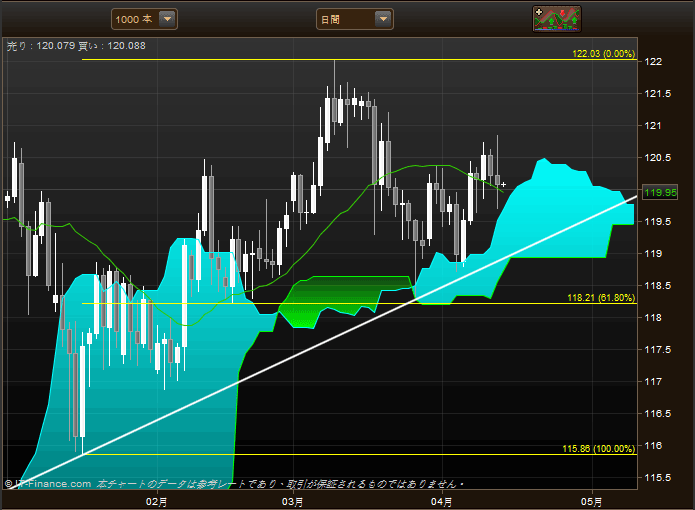695x510 pixels.
Task: Click the sell/buy quote text 120.079
Action: (55, 46)
